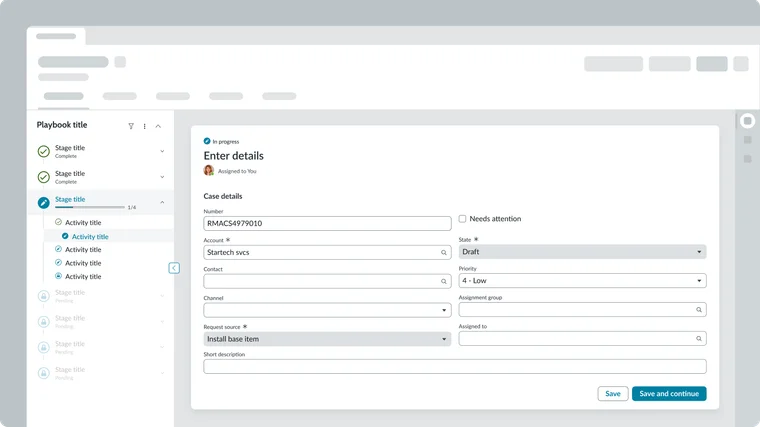Viewport: 760px width, 427px height.
Task: Enable the Needs attention checkbox
Action: [x=462, y=219]
